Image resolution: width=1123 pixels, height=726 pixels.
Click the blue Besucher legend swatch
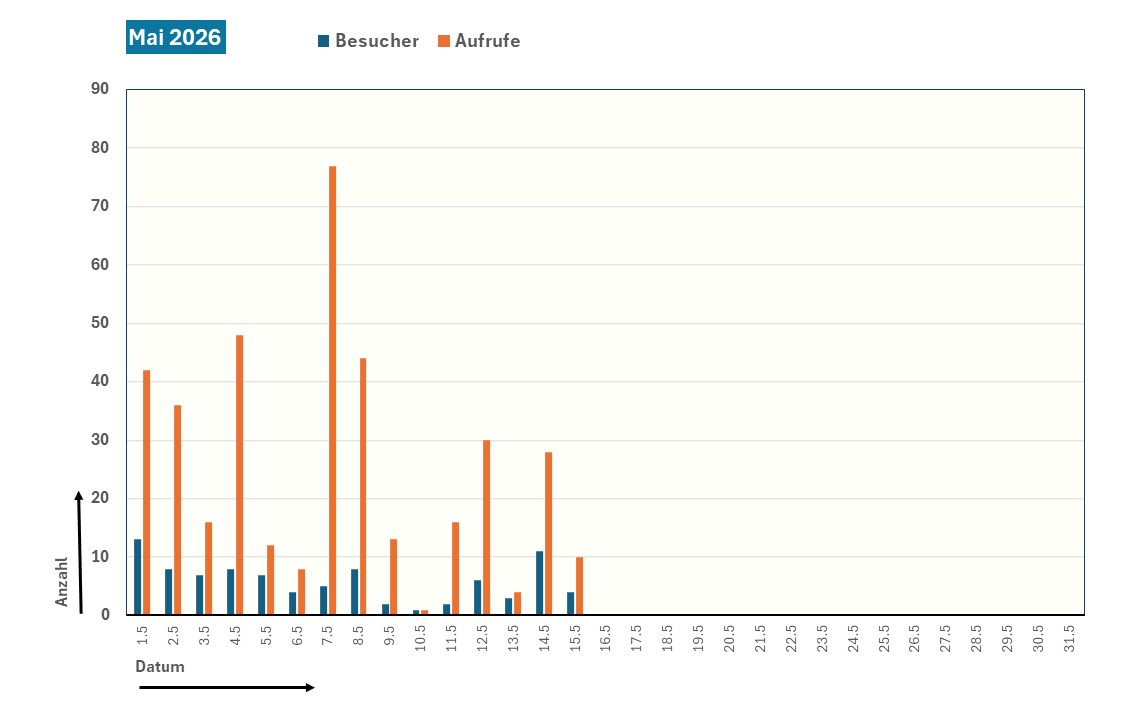pos(324,41)
